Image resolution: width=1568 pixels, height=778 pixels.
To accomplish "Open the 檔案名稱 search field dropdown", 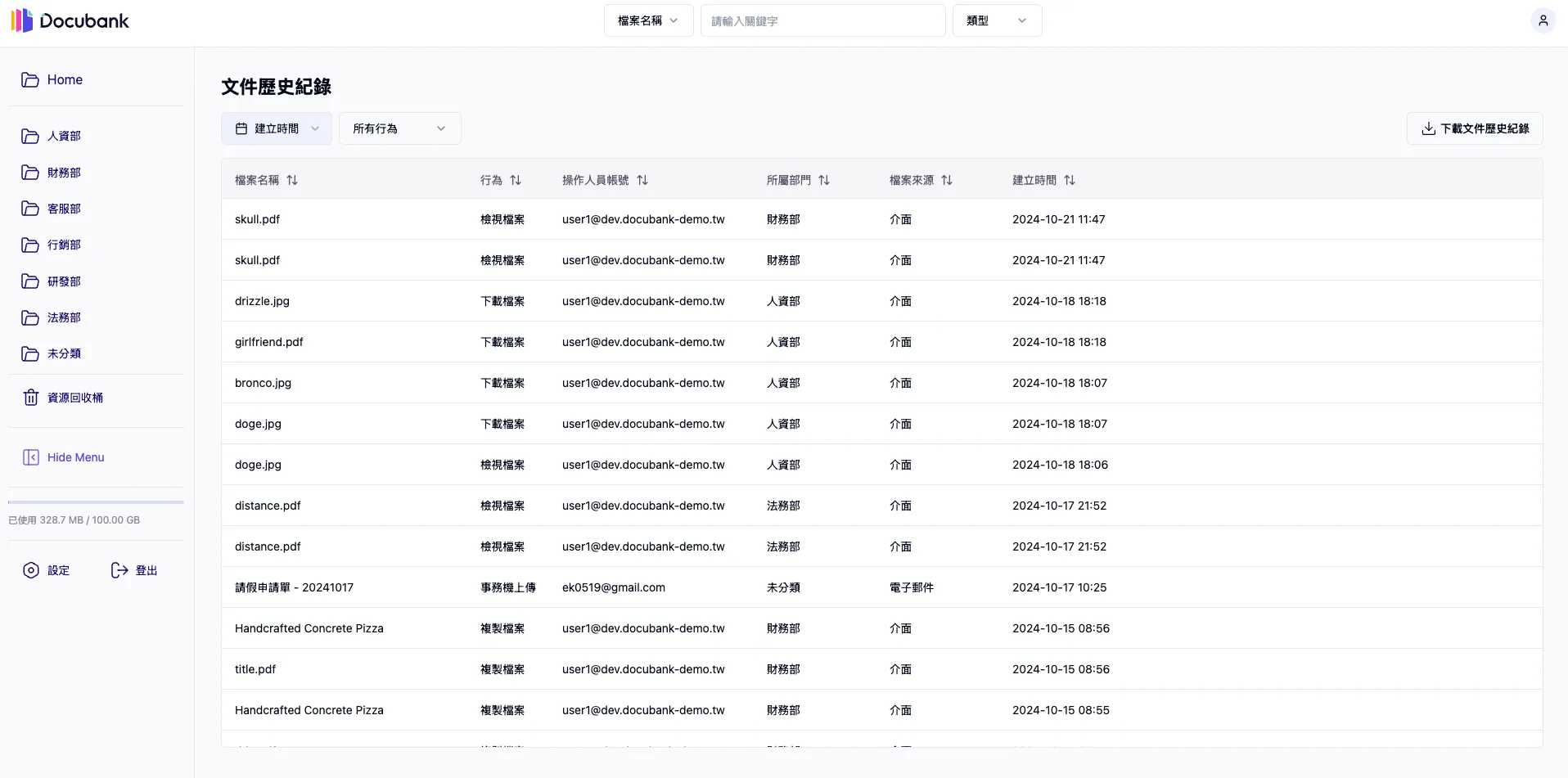I will pos(647,20).
